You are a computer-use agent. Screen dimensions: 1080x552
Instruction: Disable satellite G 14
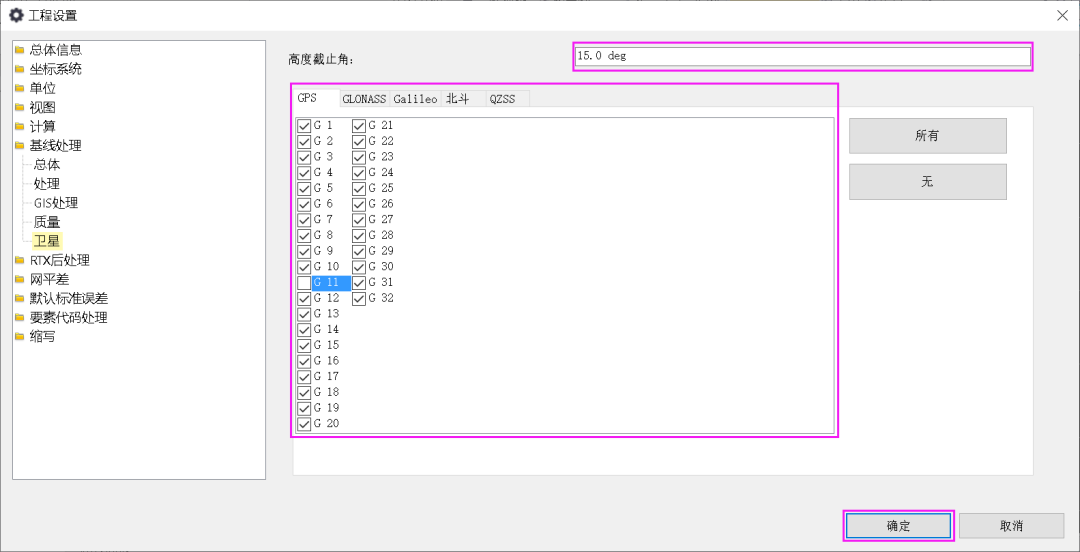pyautogui.click(x=304, y=329)
